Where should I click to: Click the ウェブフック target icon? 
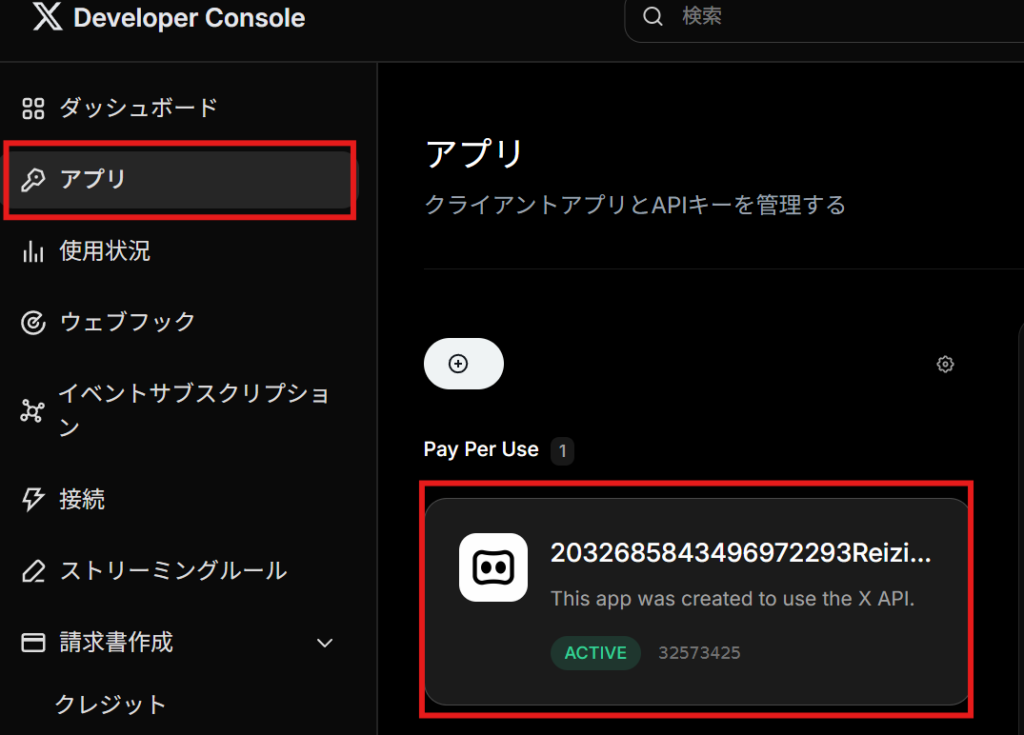33,322
